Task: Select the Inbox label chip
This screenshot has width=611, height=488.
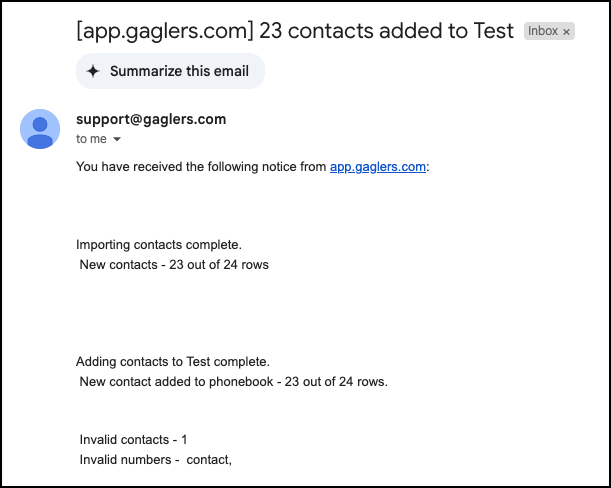Action: point(549,31)
